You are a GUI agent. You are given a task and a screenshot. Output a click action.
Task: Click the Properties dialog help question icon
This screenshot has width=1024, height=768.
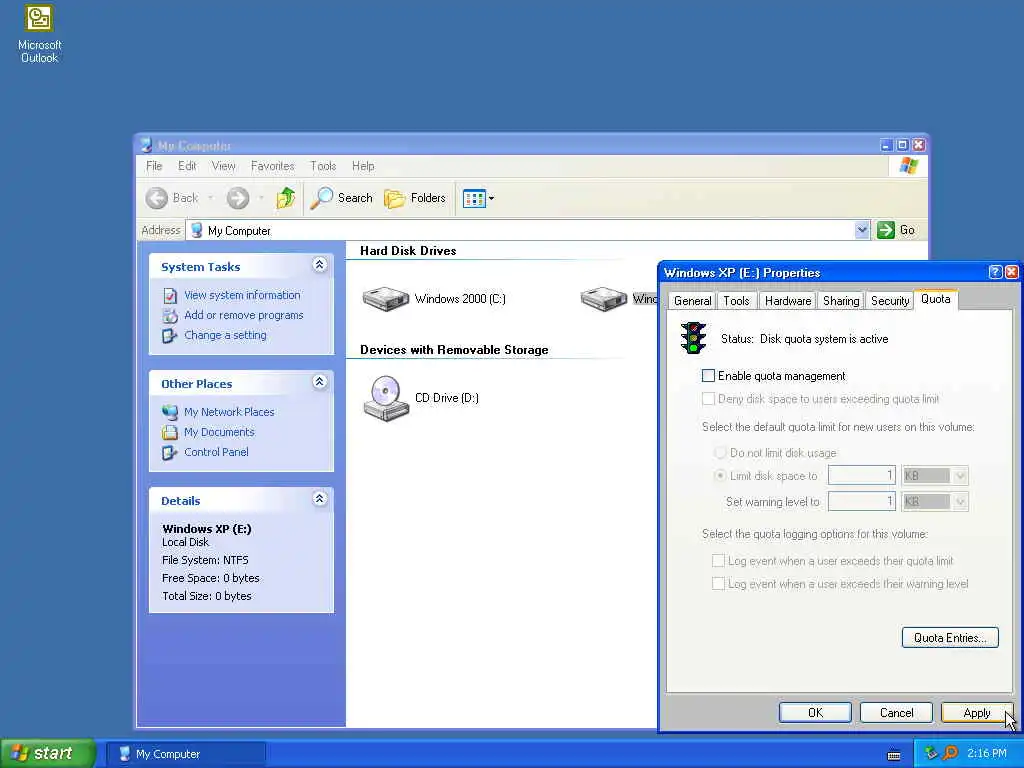(995, 272)
